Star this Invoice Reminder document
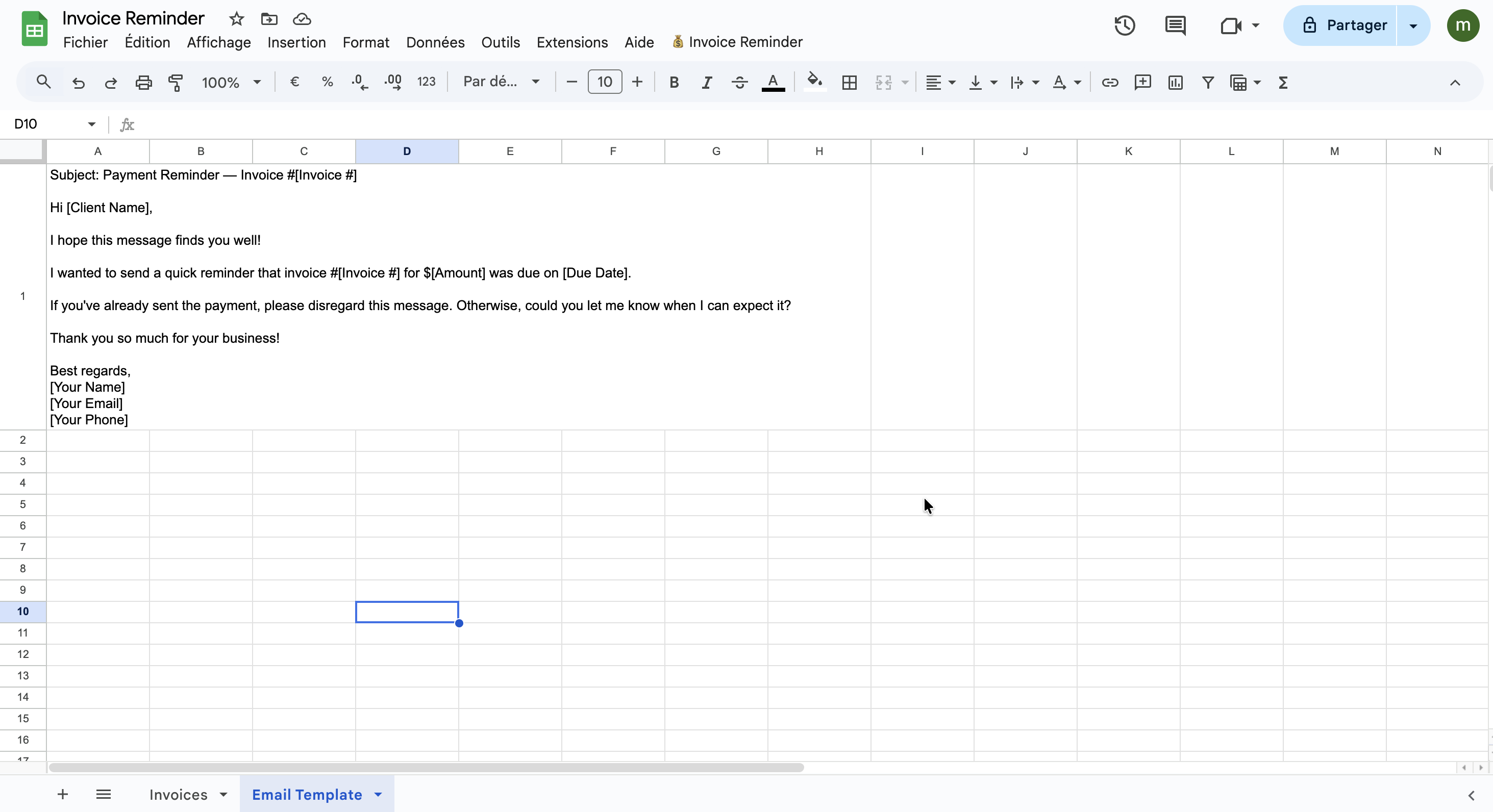1493x812 pixels. (x=236, y=19)
